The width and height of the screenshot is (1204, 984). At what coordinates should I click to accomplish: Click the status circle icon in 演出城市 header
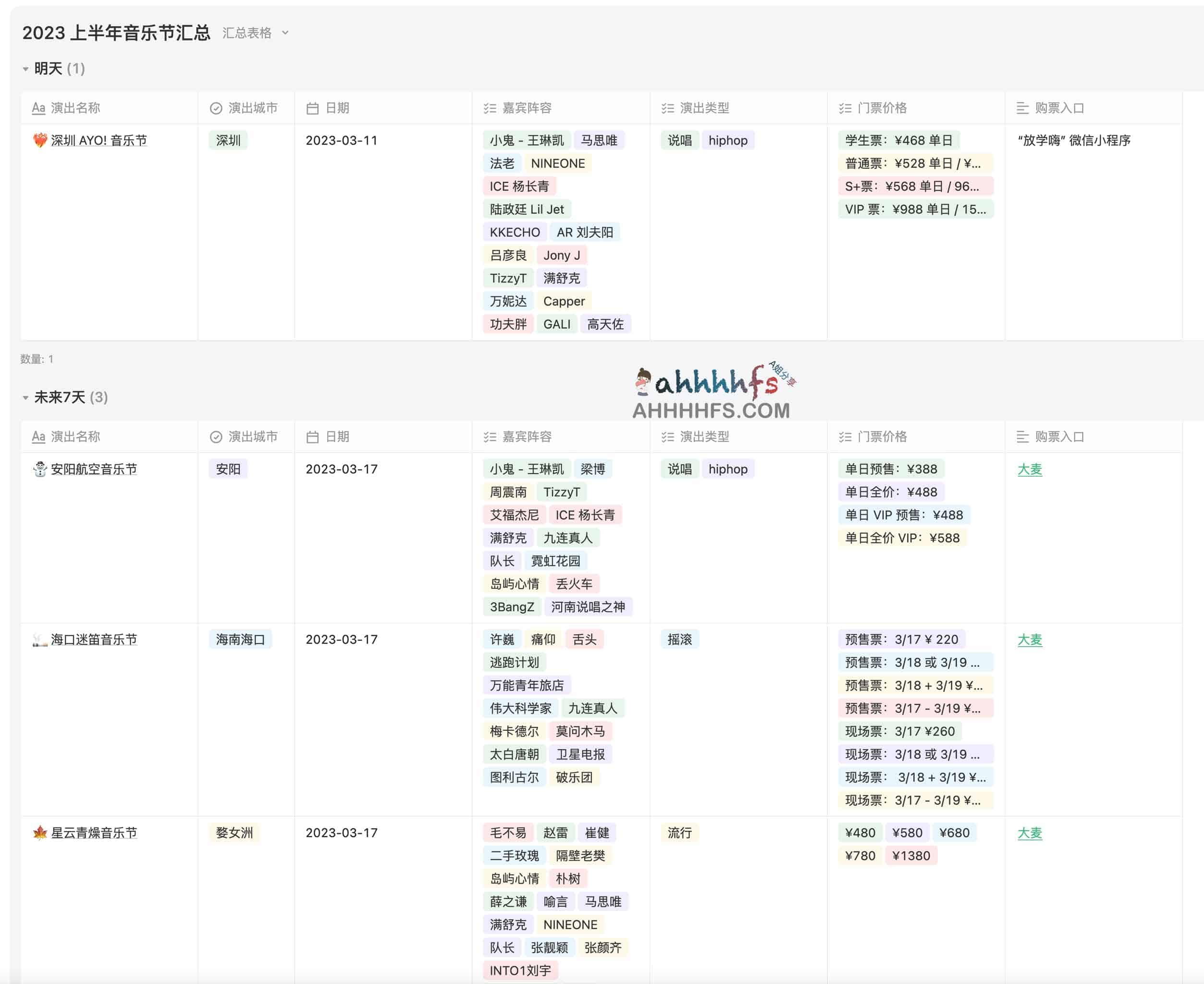(x=216, y=108)
